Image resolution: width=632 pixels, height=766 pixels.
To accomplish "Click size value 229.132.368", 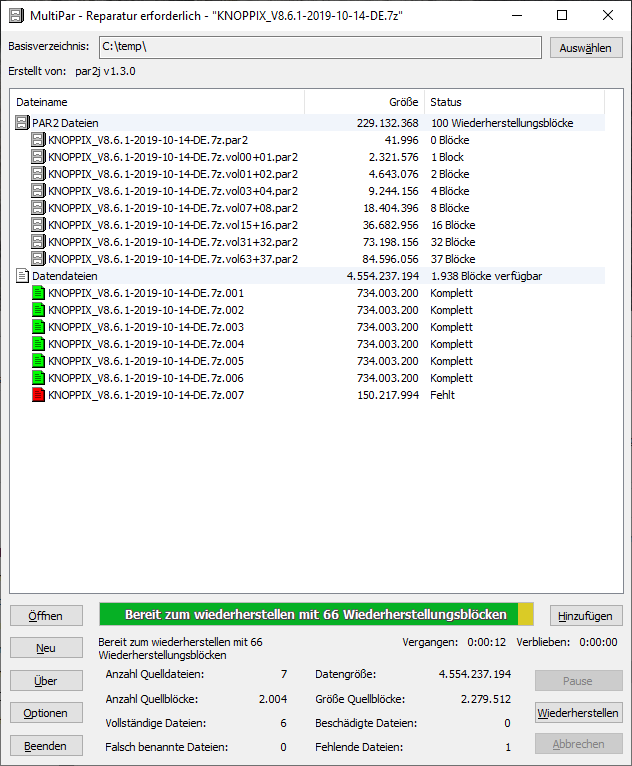I will [388, 123].
